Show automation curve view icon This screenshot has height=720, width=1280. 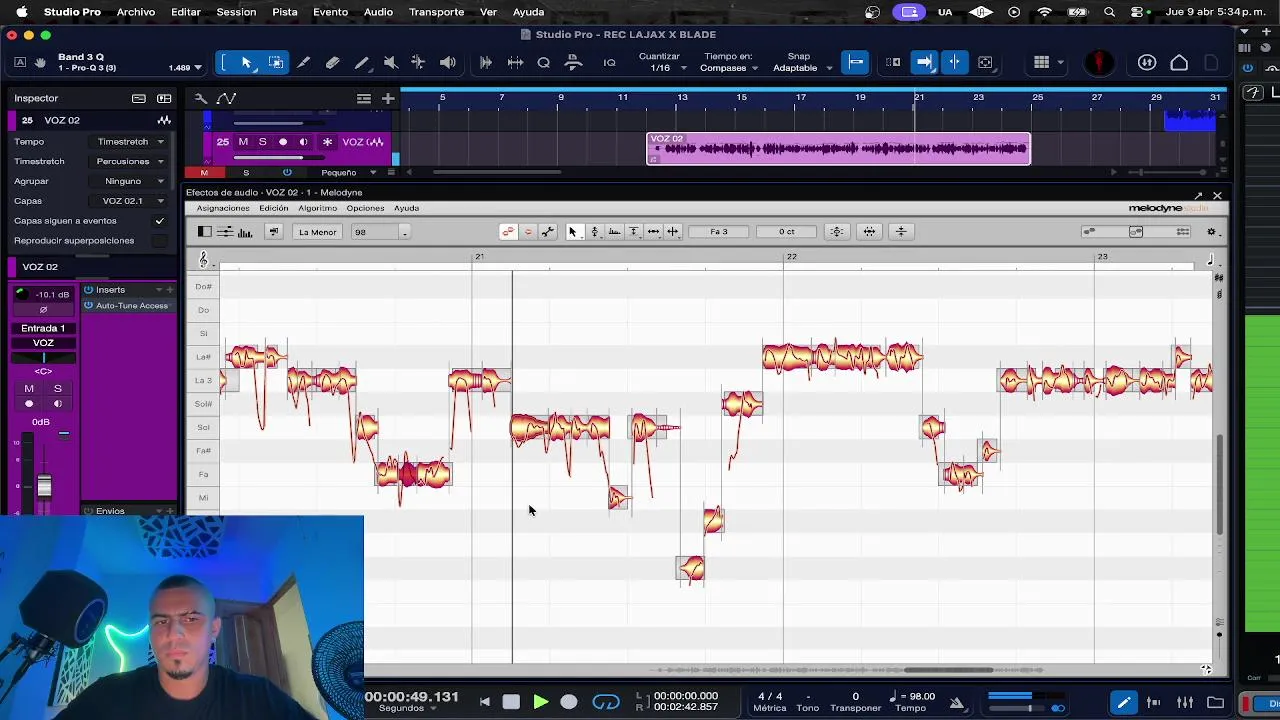(x=227, y=98)
